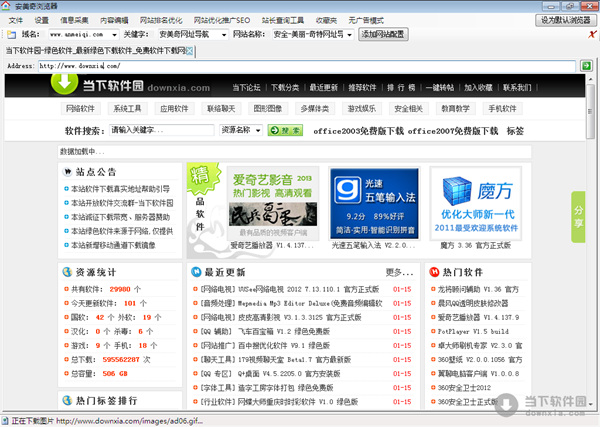This screenshot has height=427, width=600.
Task: Click the green 分享 side tab
Action: pyautogui.click(x=578, y=217)
